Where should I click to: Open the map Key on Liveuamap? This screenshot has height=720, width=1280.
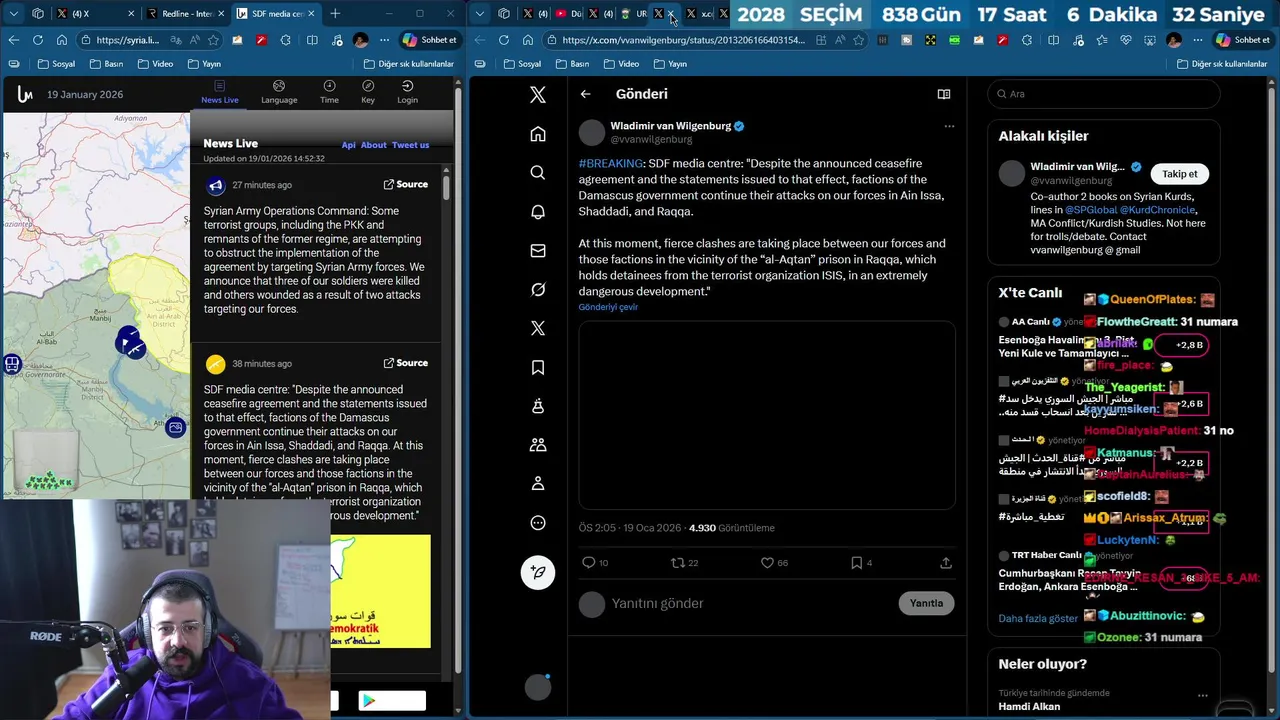(368, 92)
